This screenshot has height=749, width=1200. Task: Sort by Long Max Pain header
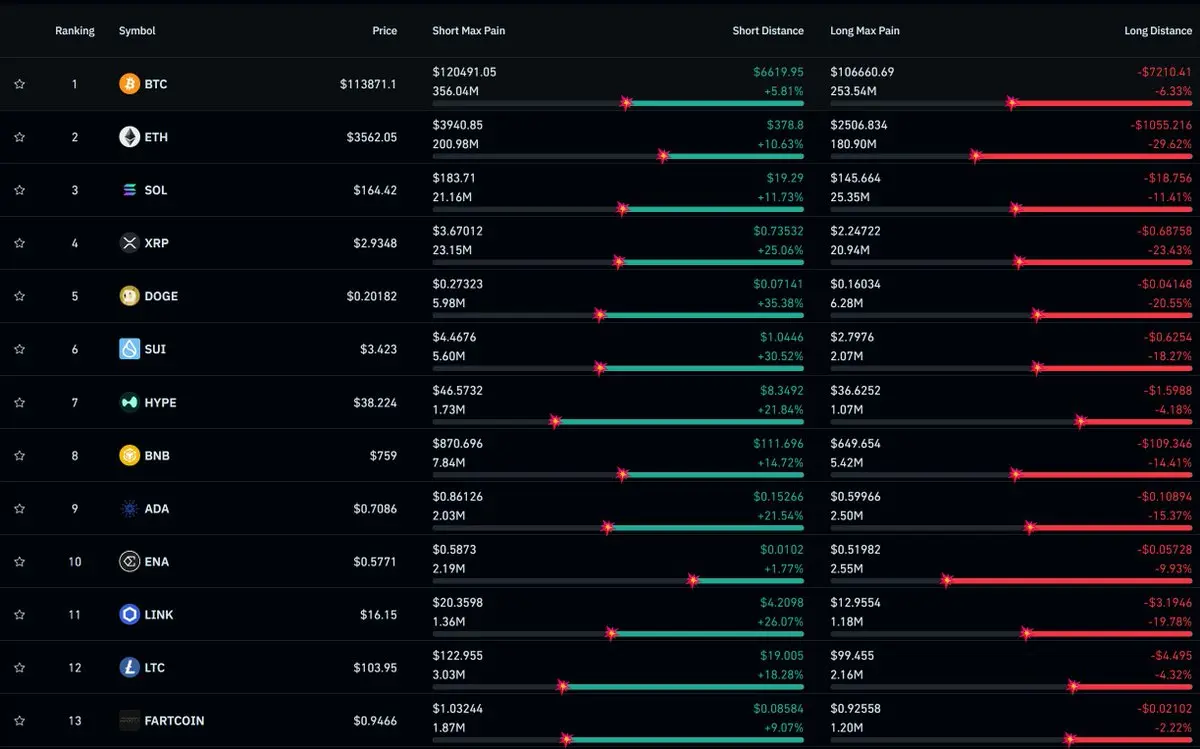point(865,31)
